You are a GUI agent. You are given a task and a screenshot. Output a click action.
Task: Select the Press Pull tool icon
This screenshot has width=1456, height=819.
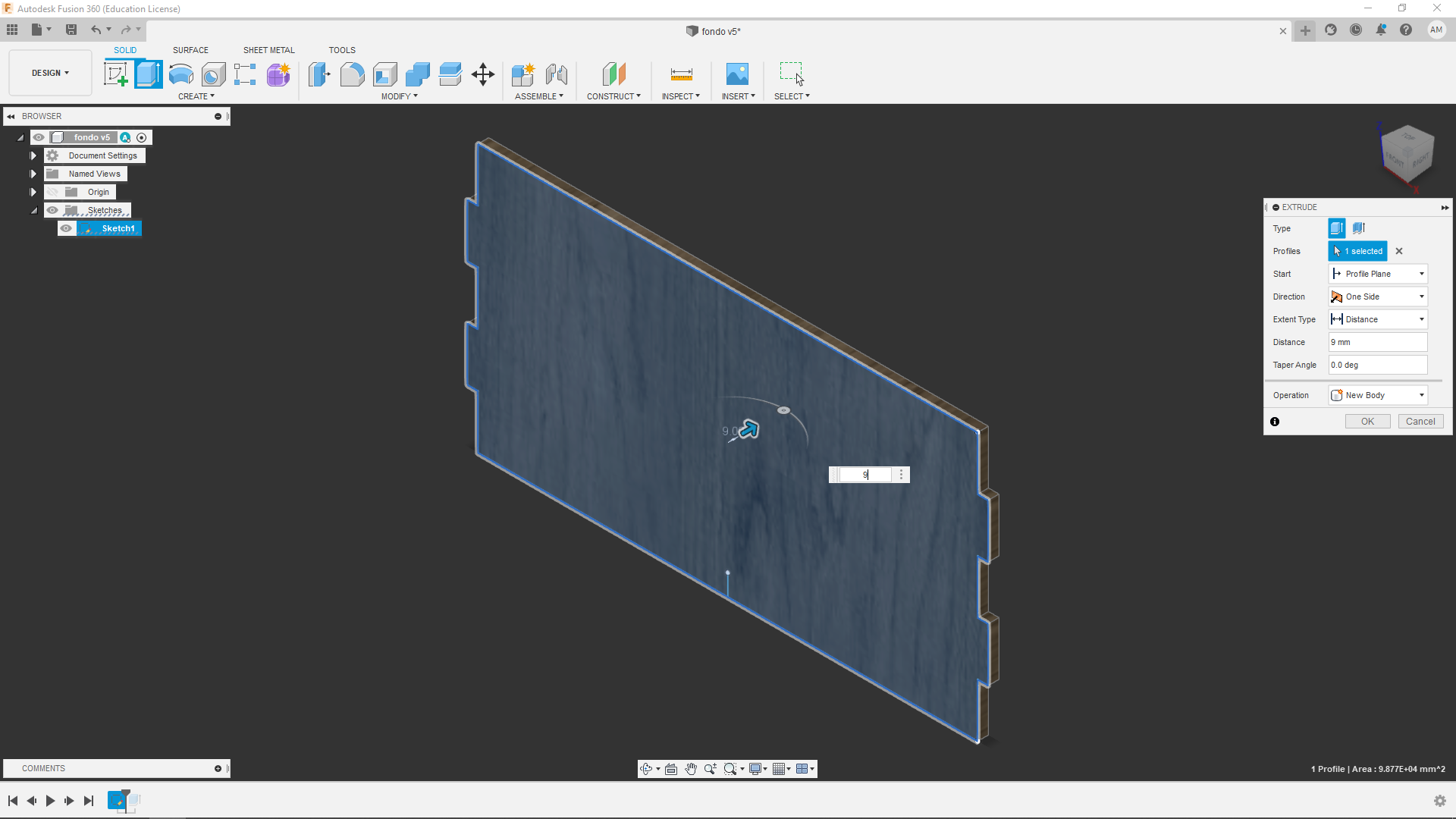pyautogui.click(x=319, y=74)
